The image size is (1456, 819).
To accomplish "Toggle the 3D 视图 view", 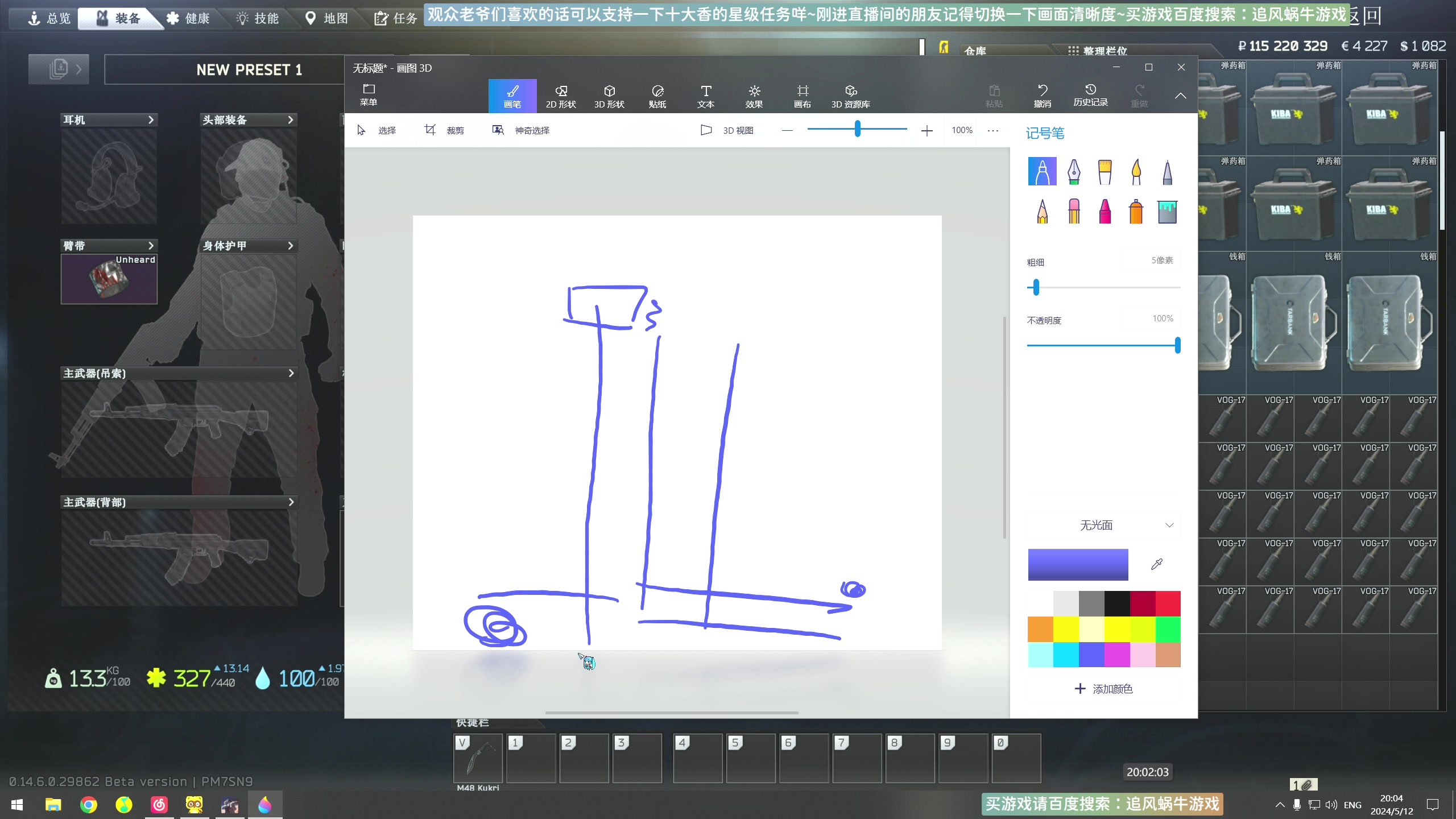I will tap(727, 130).
